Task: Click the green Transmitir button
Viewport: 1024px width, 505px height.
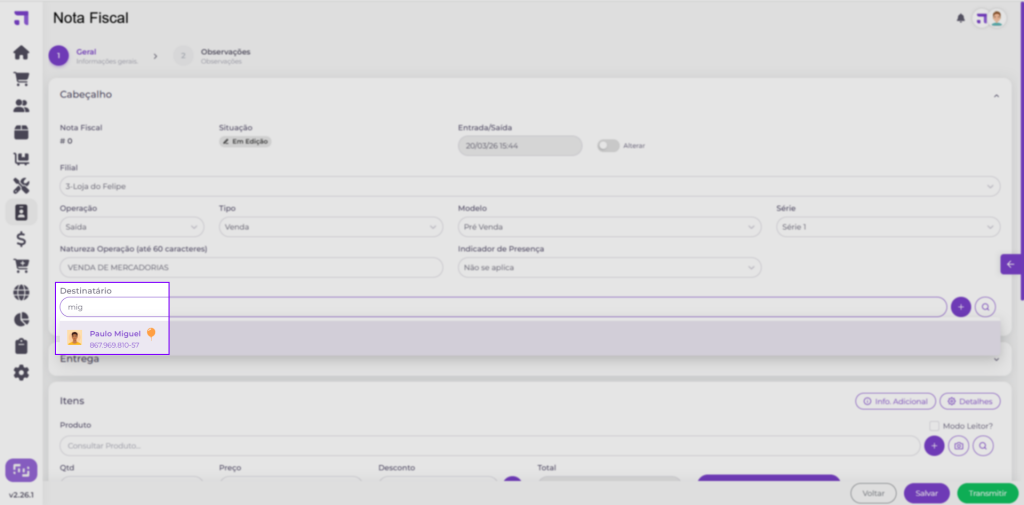Action: pos(987,493)
